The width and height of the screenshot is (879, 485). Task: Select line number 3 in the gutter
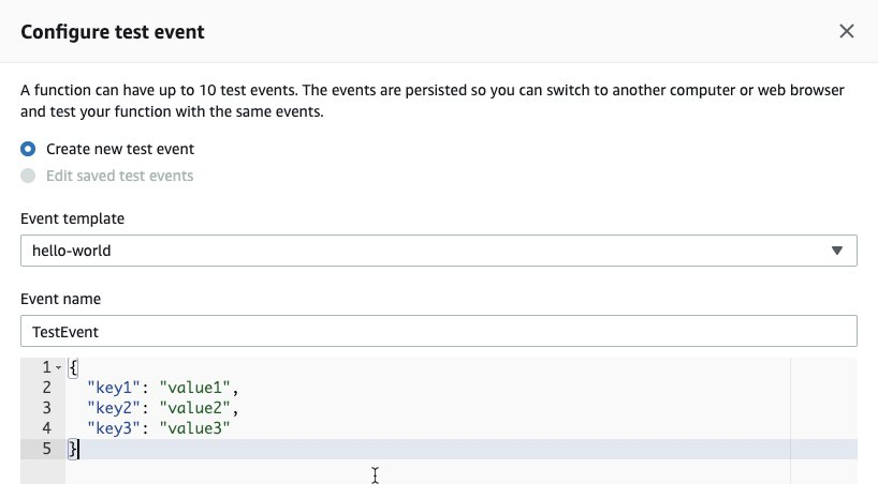click(46, 408)
